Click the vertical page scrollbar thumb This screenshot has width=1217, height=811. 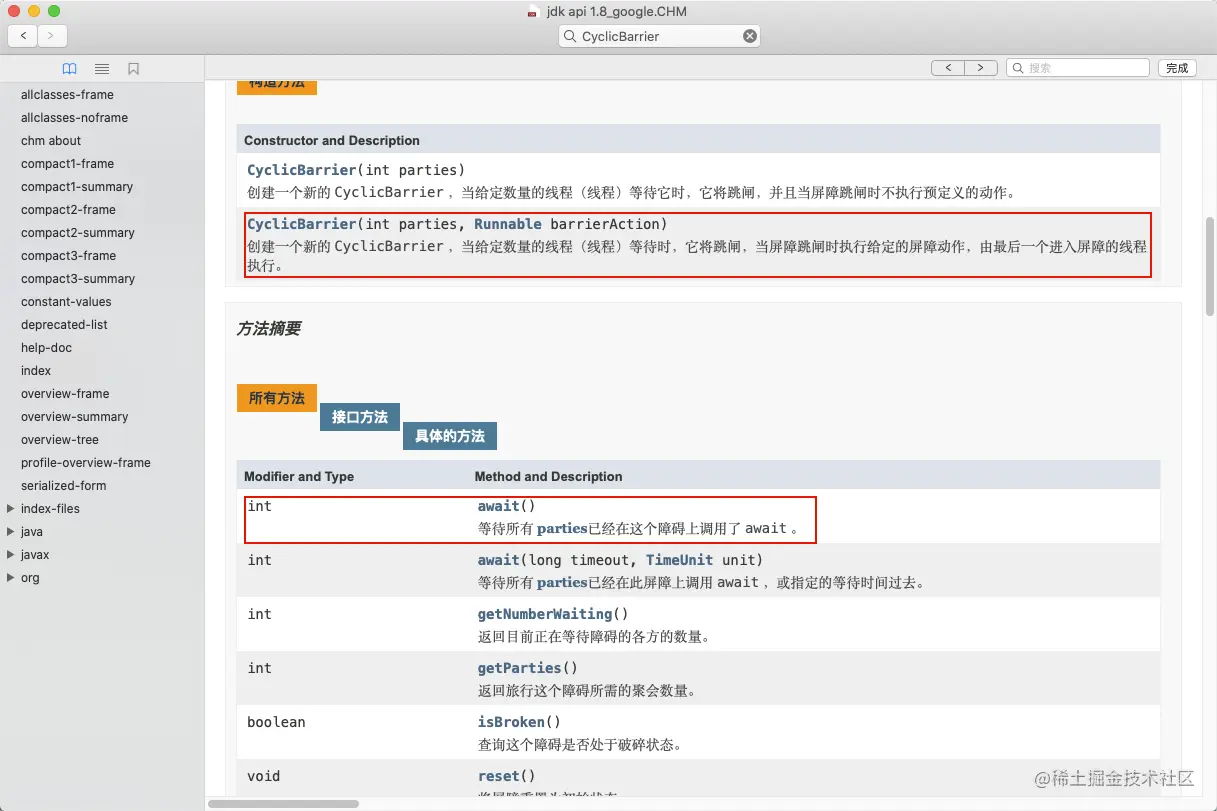click(1210, 267)
